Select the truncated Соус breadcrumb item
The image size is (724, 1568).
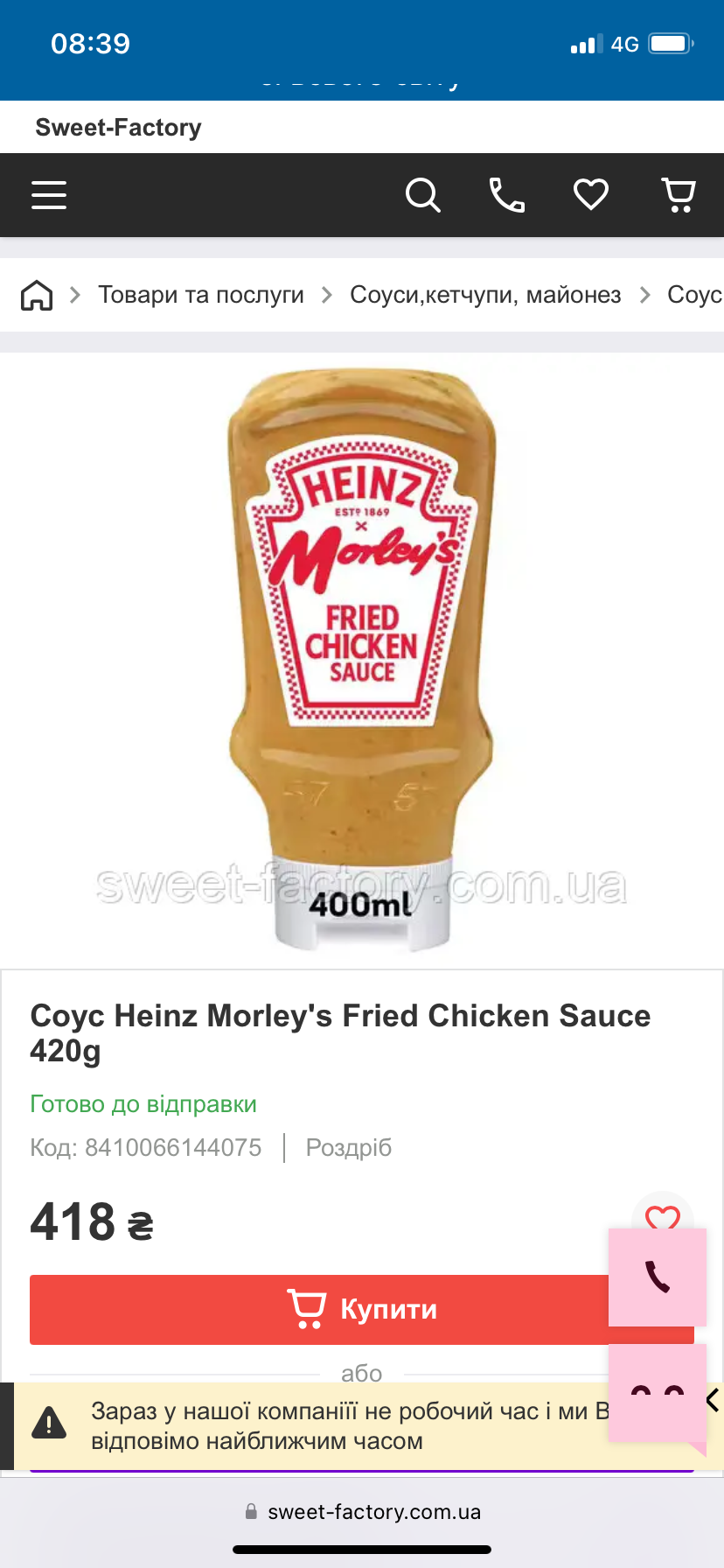[695, 295]
